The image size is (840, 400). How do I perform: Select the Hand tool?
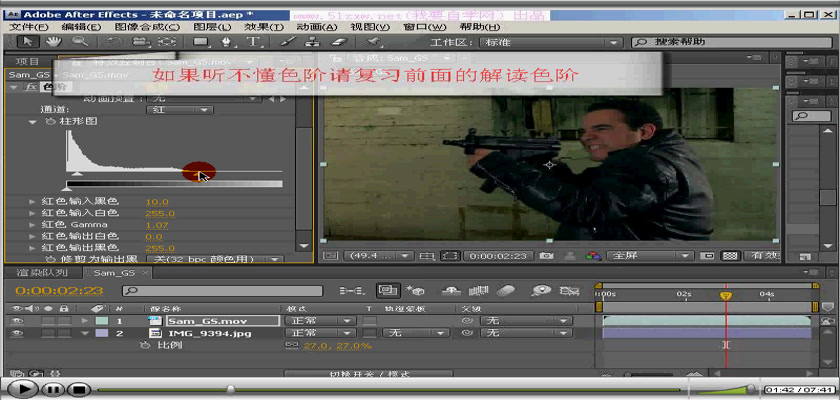(x=54, y=41)
